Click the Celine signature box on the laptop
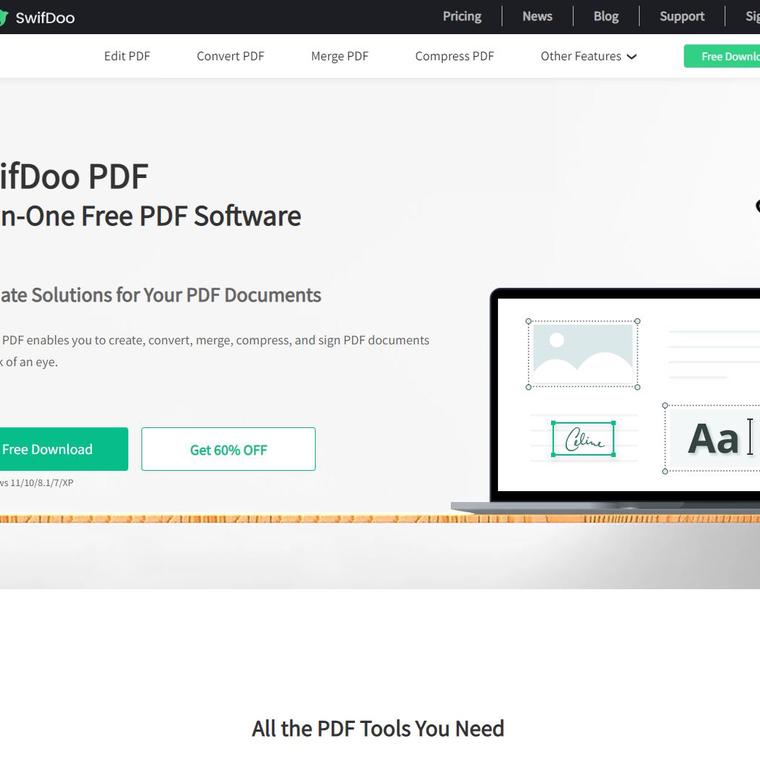760x760 pixels. [x=584, y=439]
